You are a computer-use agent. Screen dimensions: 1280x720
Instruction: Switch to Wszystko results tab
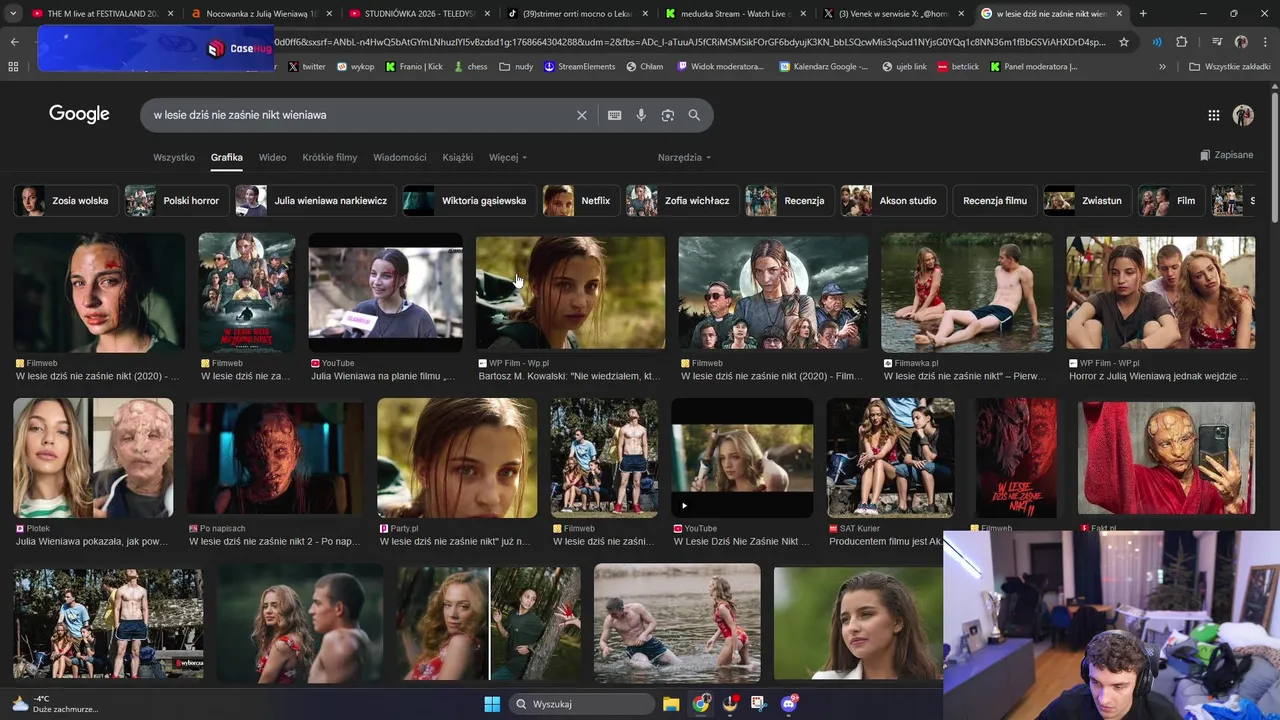coord(174,157)
